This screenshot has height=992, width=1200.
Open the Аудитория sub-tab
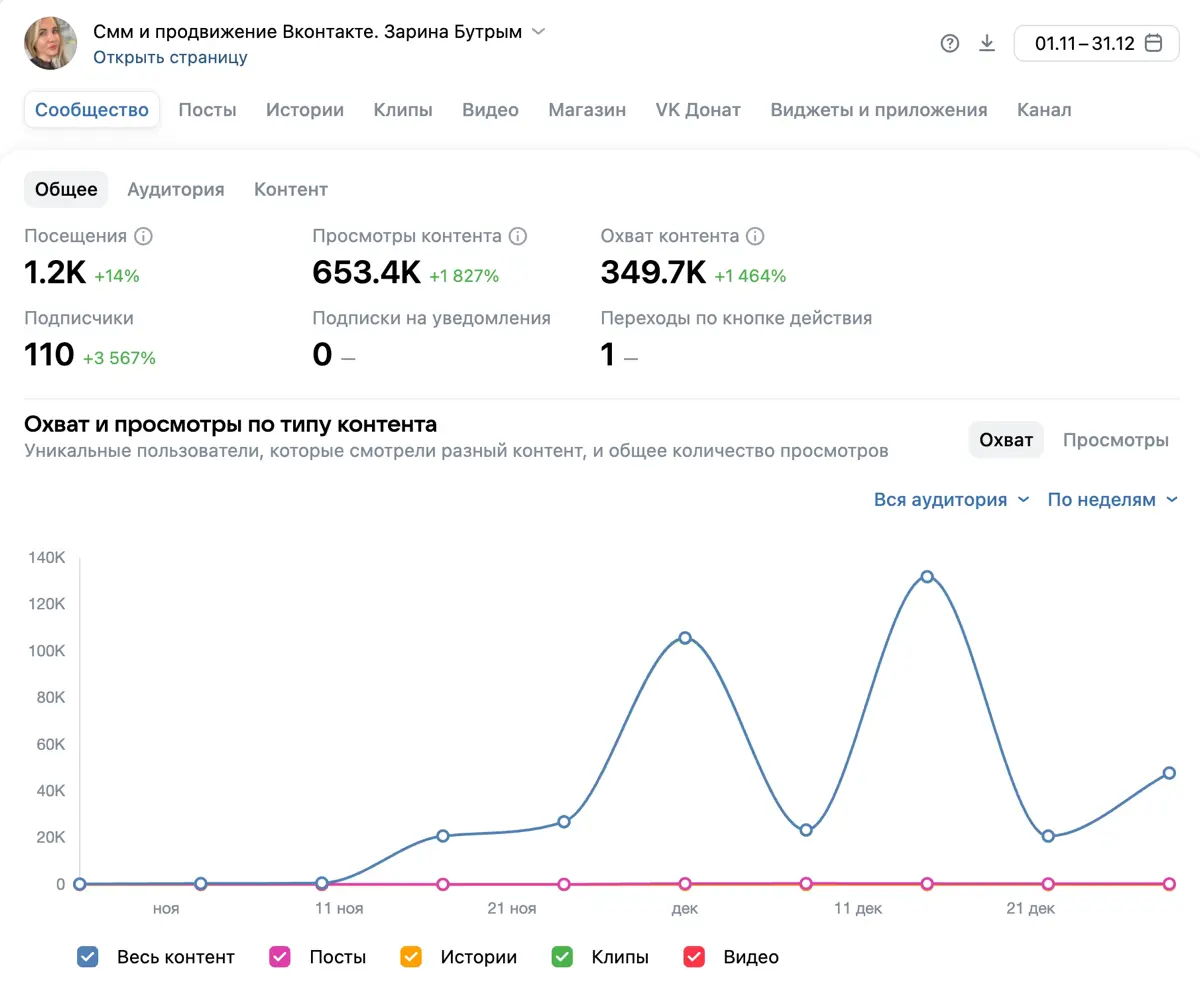176,189
